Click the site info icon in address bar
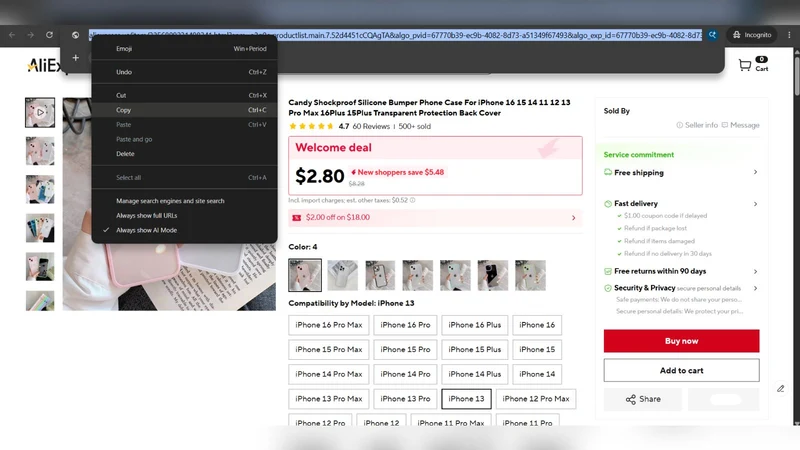800x450 pixels. (x=76, y=35)
